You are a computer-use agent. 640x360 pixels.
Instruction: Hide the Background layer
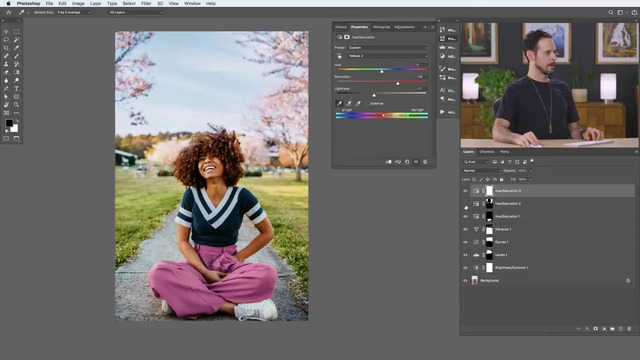pyautogui.click(x=465, y=281)
